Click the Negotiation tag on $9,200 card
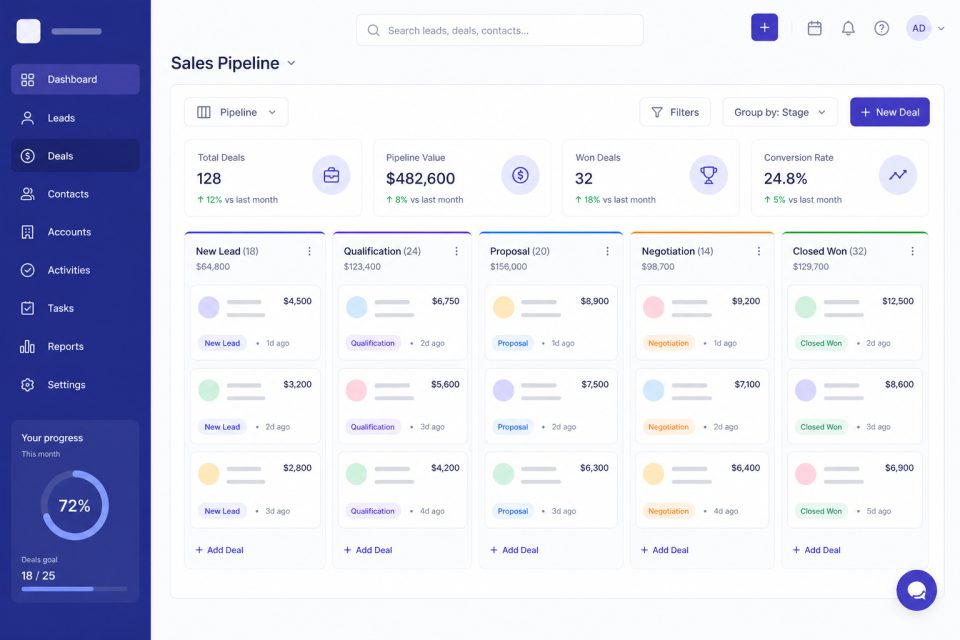Image resolution: width=960 pixels, height=640 pixels. pos(669,344)
